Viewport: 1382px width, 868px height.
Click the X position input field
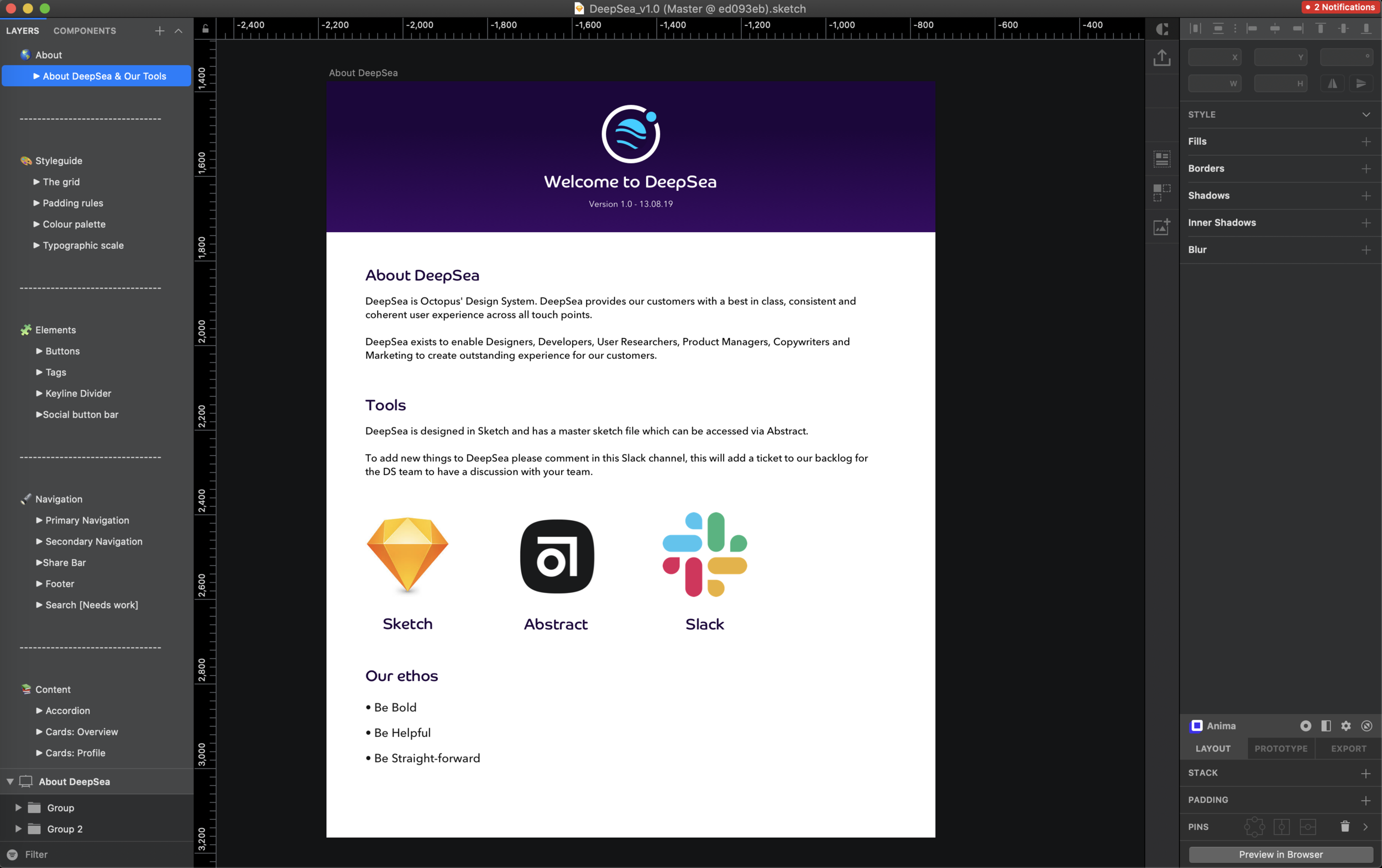click(x=1210, y=57)
